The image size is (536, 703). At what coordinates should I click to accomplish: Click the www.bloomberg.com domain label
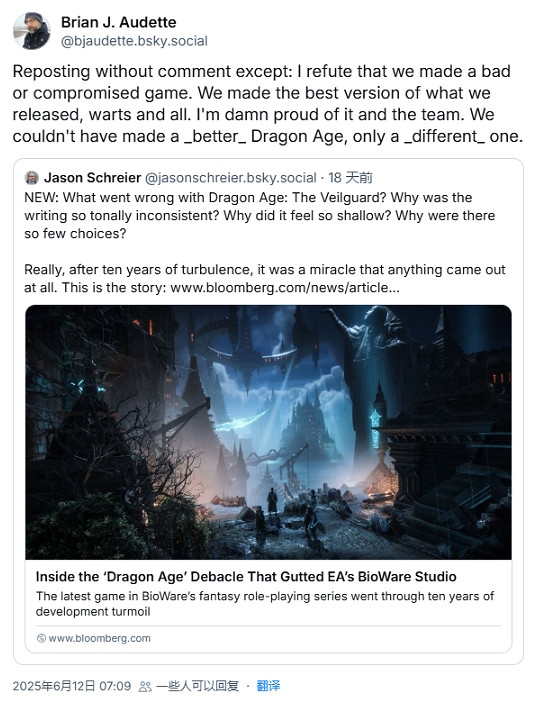pos(99,638)
